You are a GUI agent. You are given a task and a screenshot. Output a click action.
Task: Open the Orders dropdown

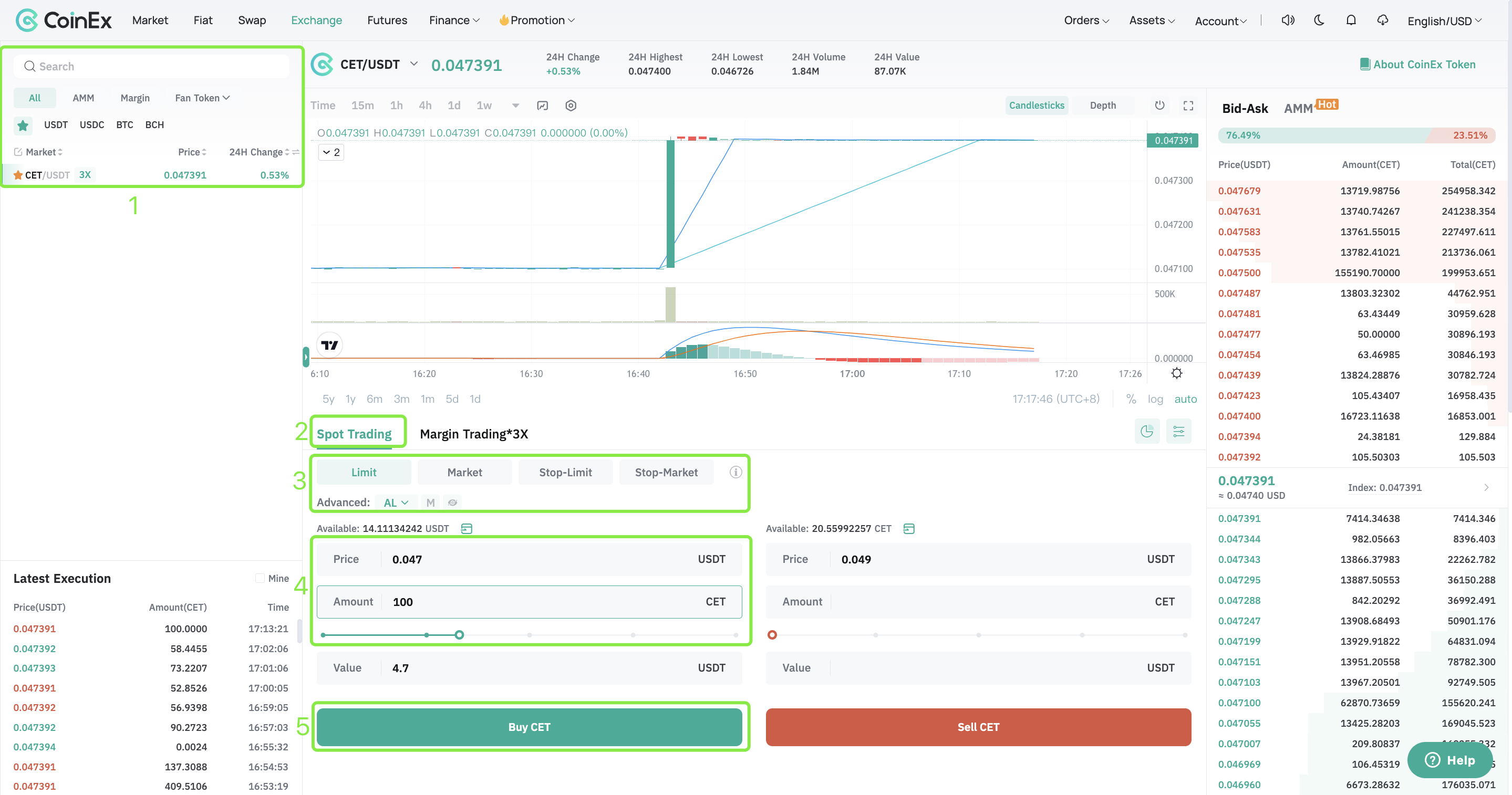pos(1086,20)
